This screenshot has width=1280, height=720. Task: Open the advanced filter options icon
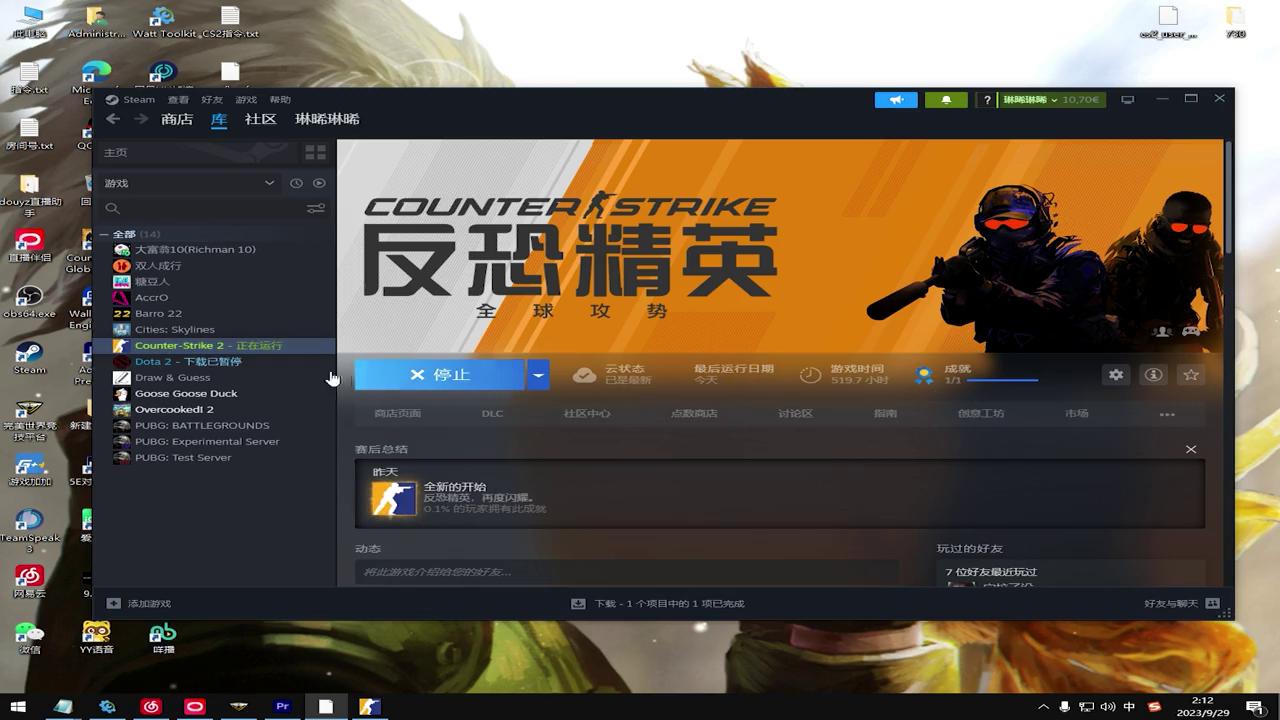tap(316, 208)
